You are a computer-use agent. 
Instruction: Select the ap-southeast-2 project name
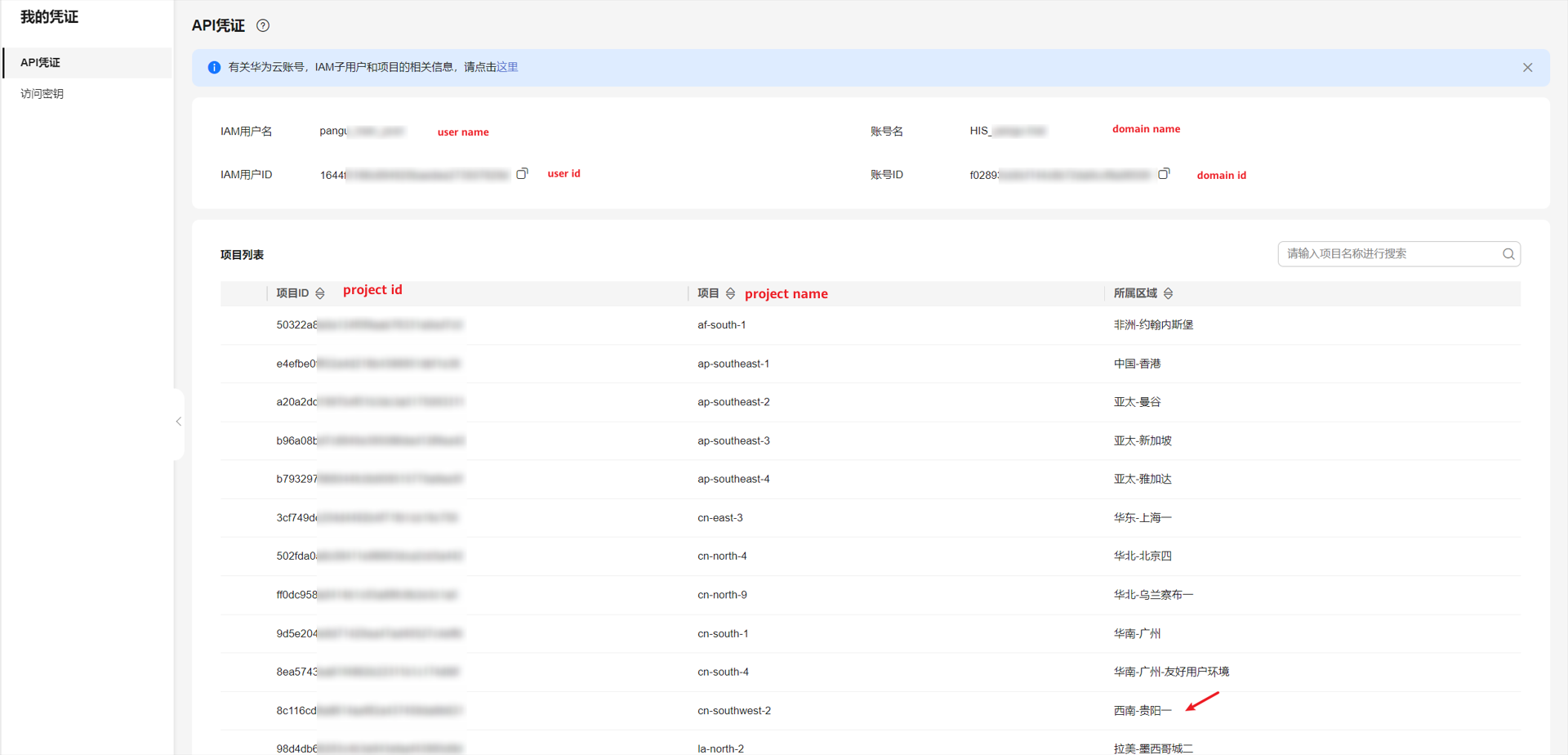tap(733, 402)
